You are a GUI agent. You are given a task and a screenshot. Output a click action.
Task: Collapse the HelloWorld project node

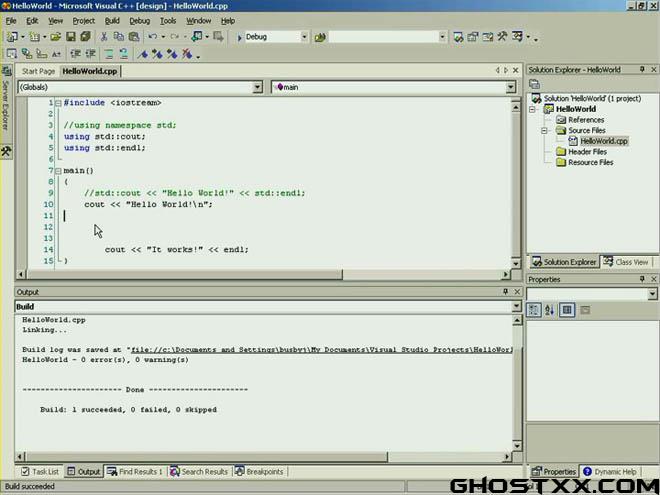click(x=533, y=109)
